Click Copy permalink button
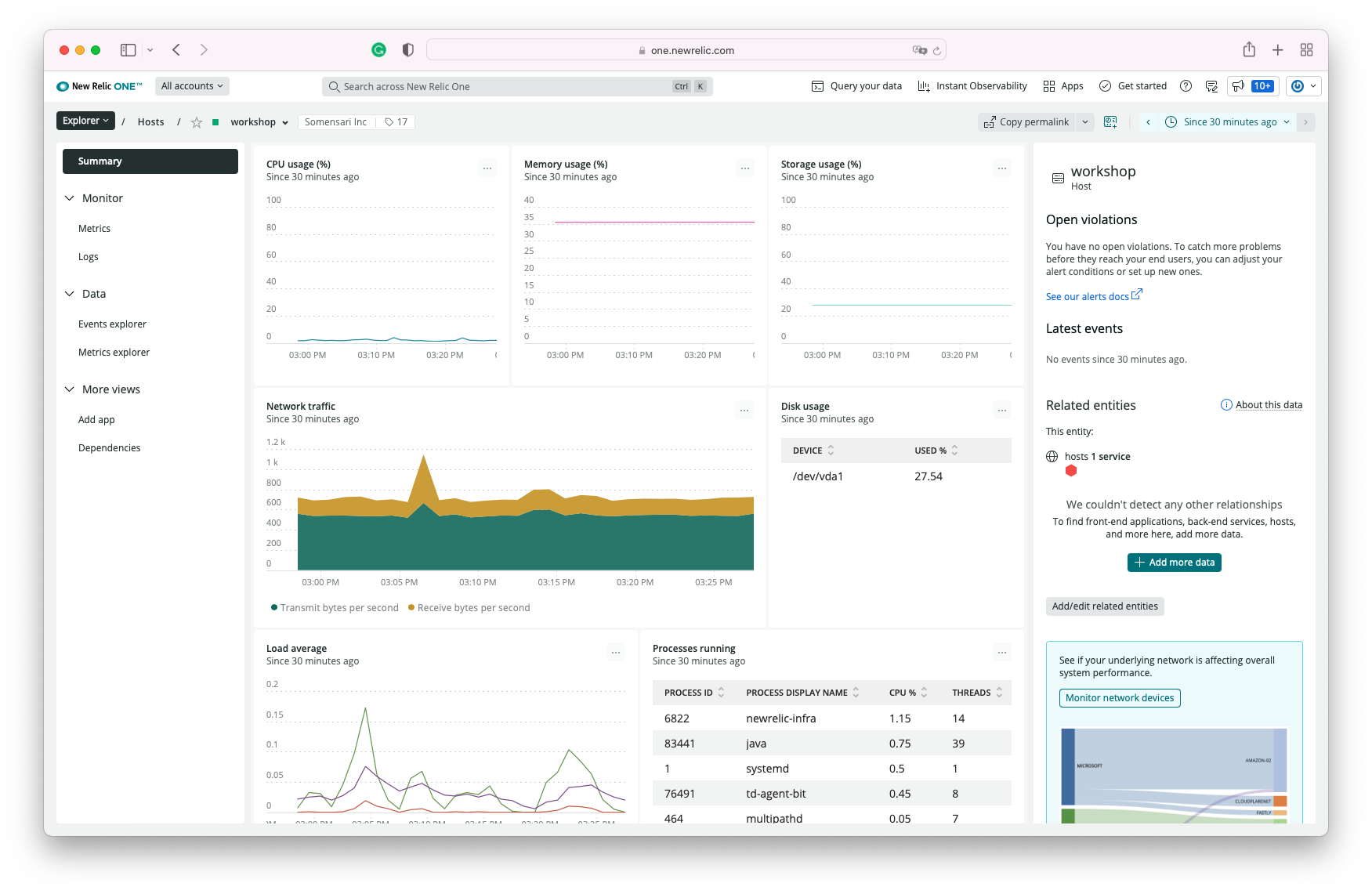1372x894 pixels. tap(1026, 122)
